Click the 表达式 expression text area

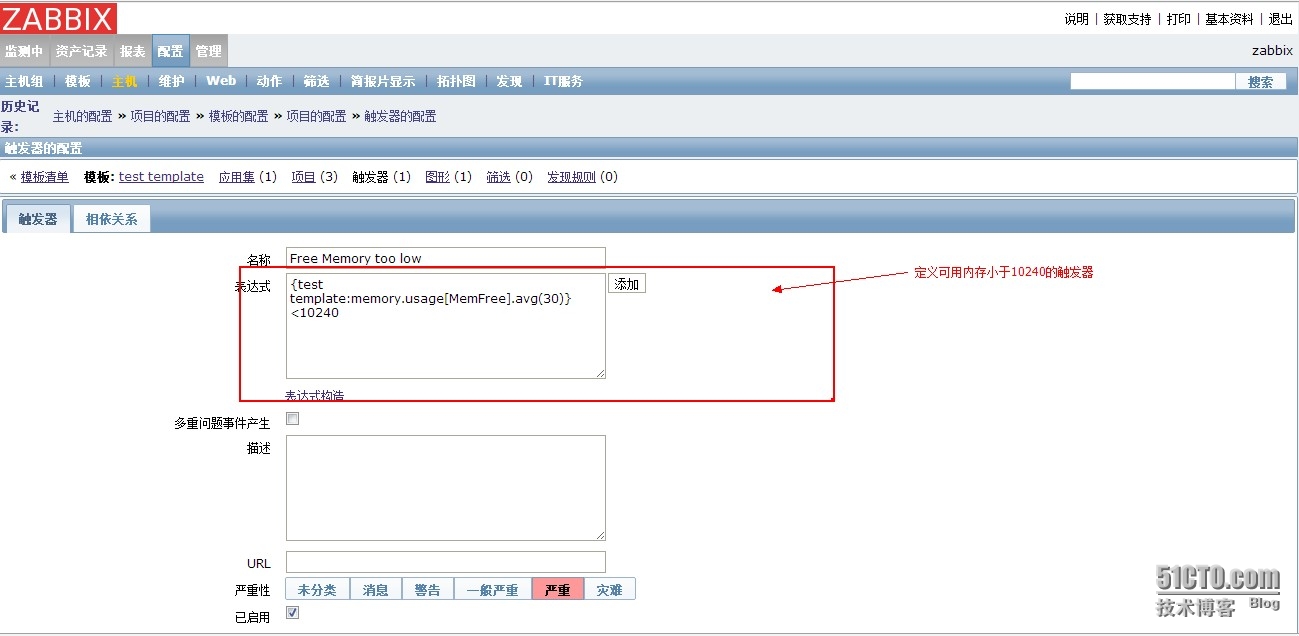(x=446, y=326)
